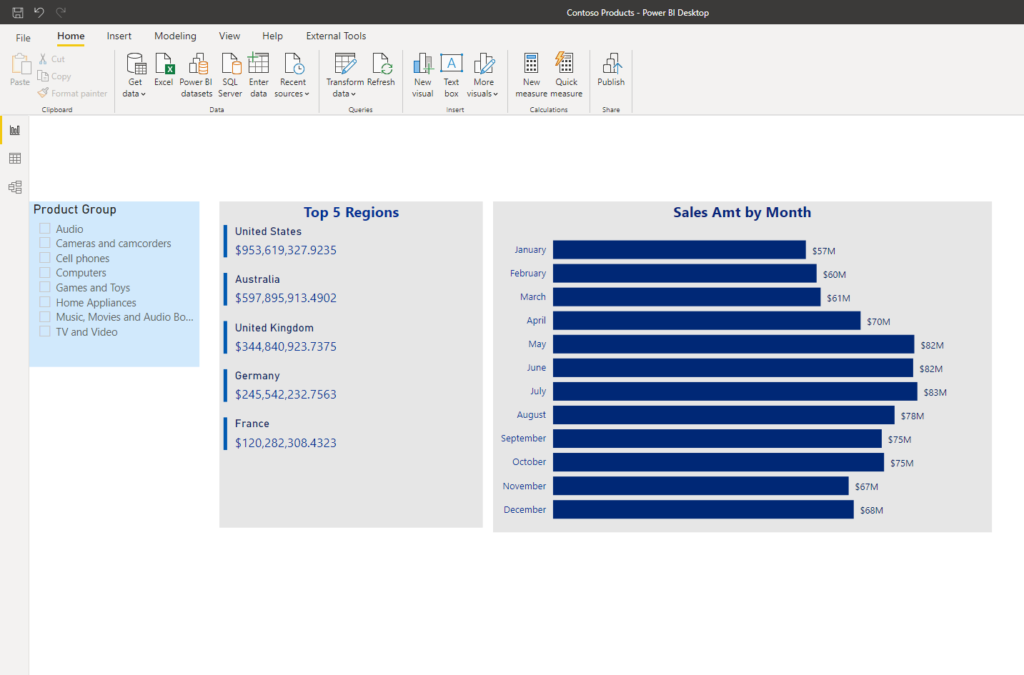Image resolution: width=1024 pixels, height=675 pixels.
Task: Check Home Appliances checkbox
Action: click(45, 302)
